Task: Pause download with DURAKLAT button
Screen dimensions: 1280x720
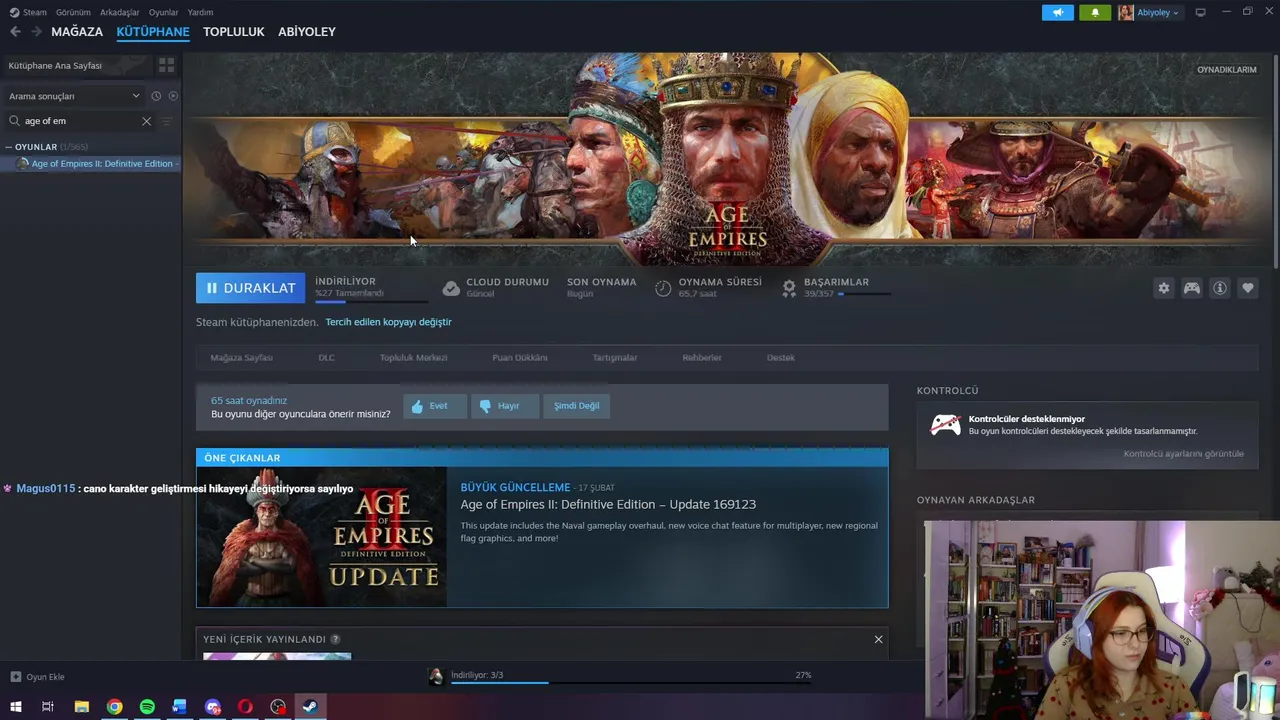Action: 251,288
